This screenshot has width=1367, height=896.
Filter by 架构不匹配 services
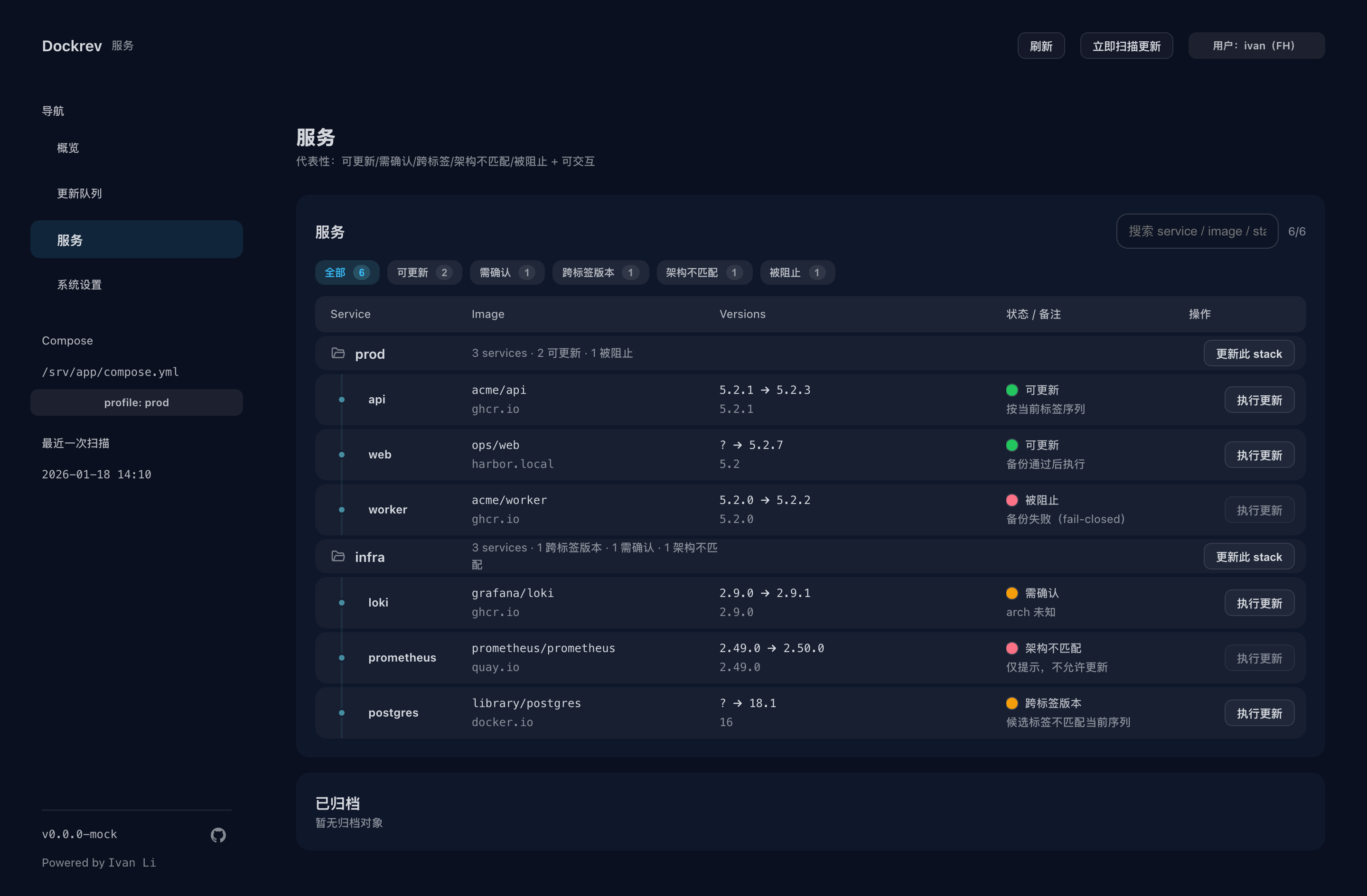pyautogui.click(x=703, y=273)
